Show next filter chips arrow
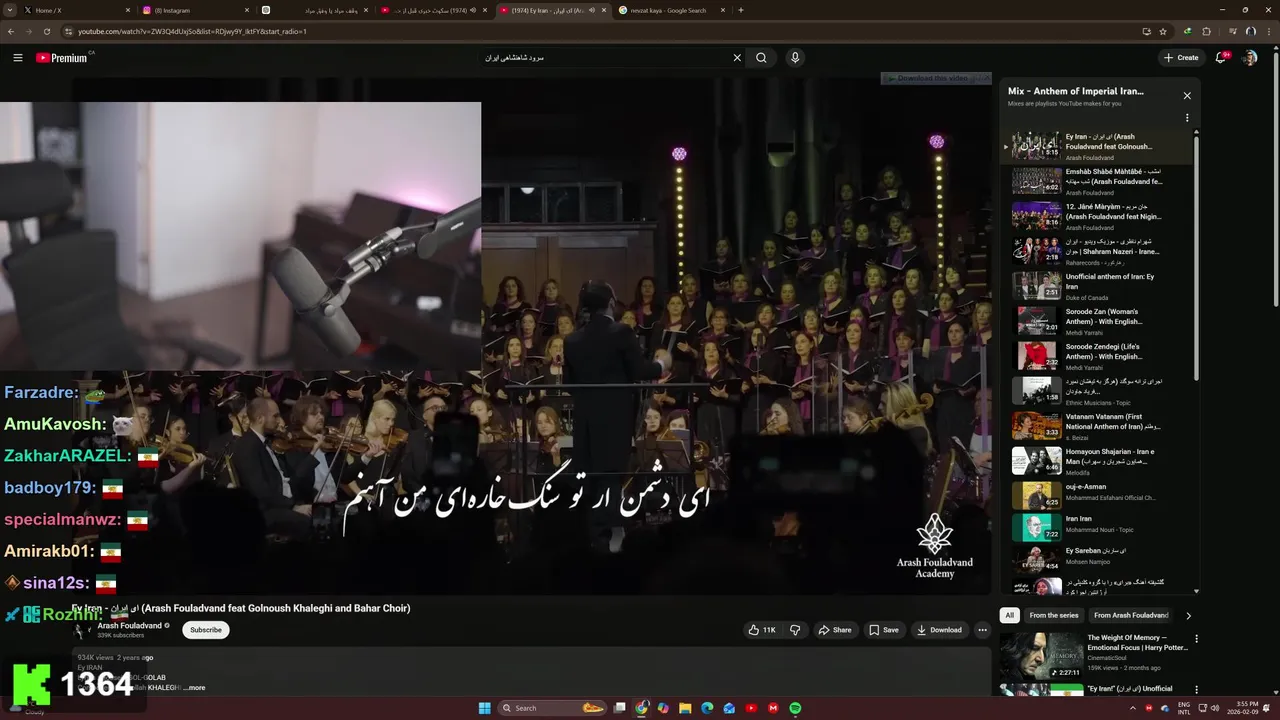The image size is (1280, 720). pos(1188,615)
